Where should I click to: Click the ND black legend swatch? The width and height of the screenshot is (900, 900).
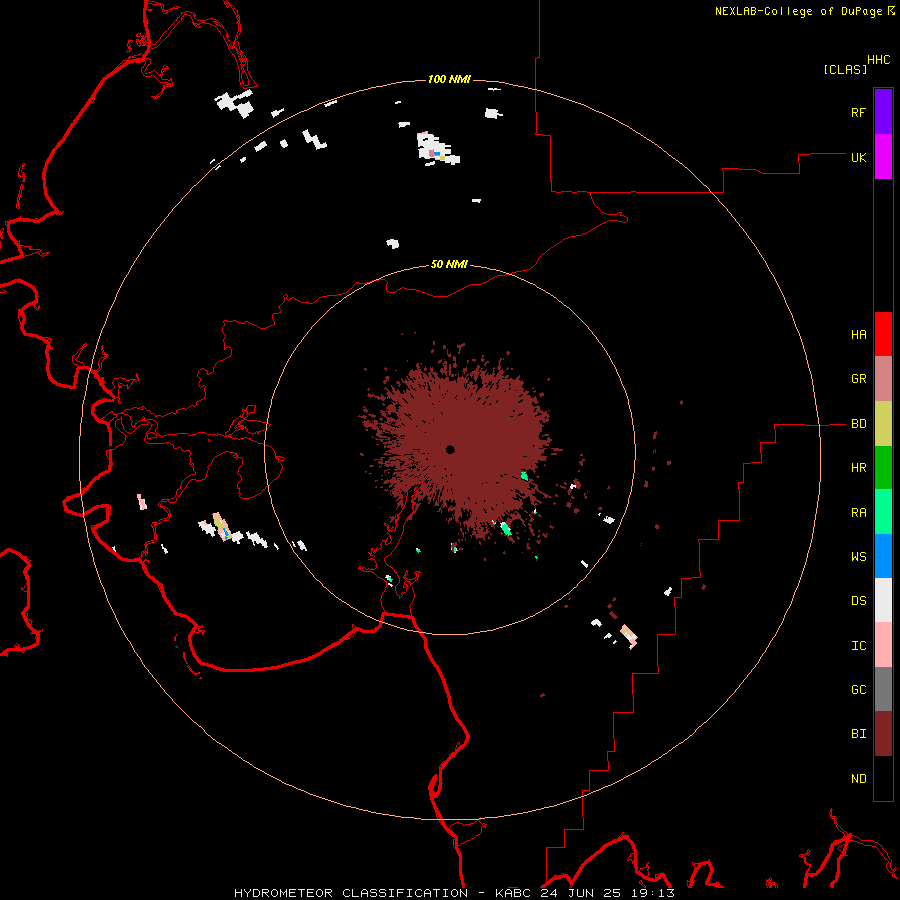tap(883, 778)
